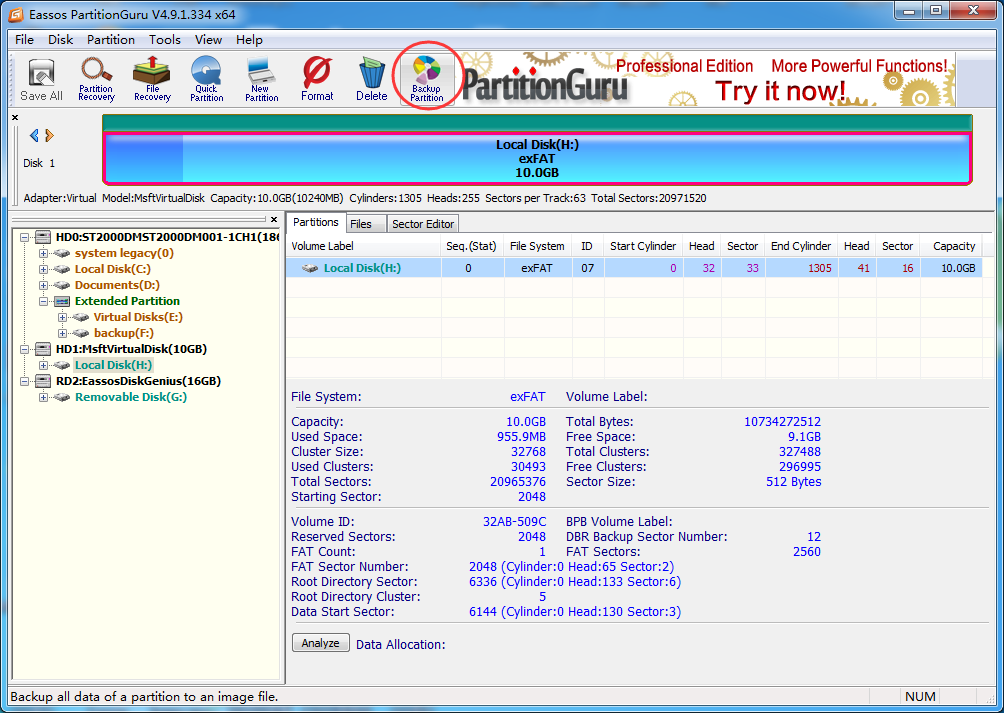Click HD1 MsftVirtualDisk disk icon
Viewport: 1004px width, 713px height.
(x=43, y=349)
